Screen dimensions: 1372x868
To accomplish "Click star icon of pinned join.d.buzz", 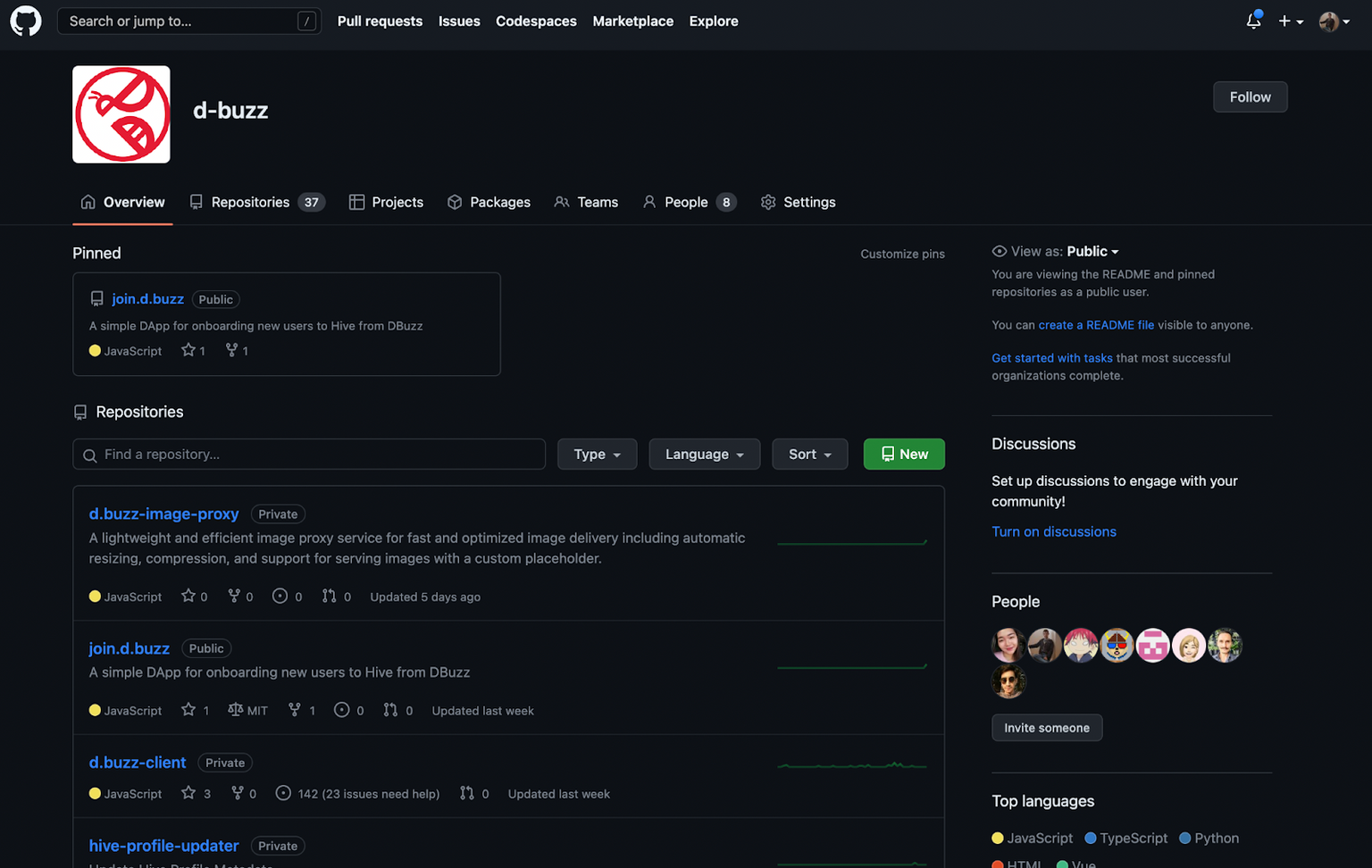I will click(188, 350).
